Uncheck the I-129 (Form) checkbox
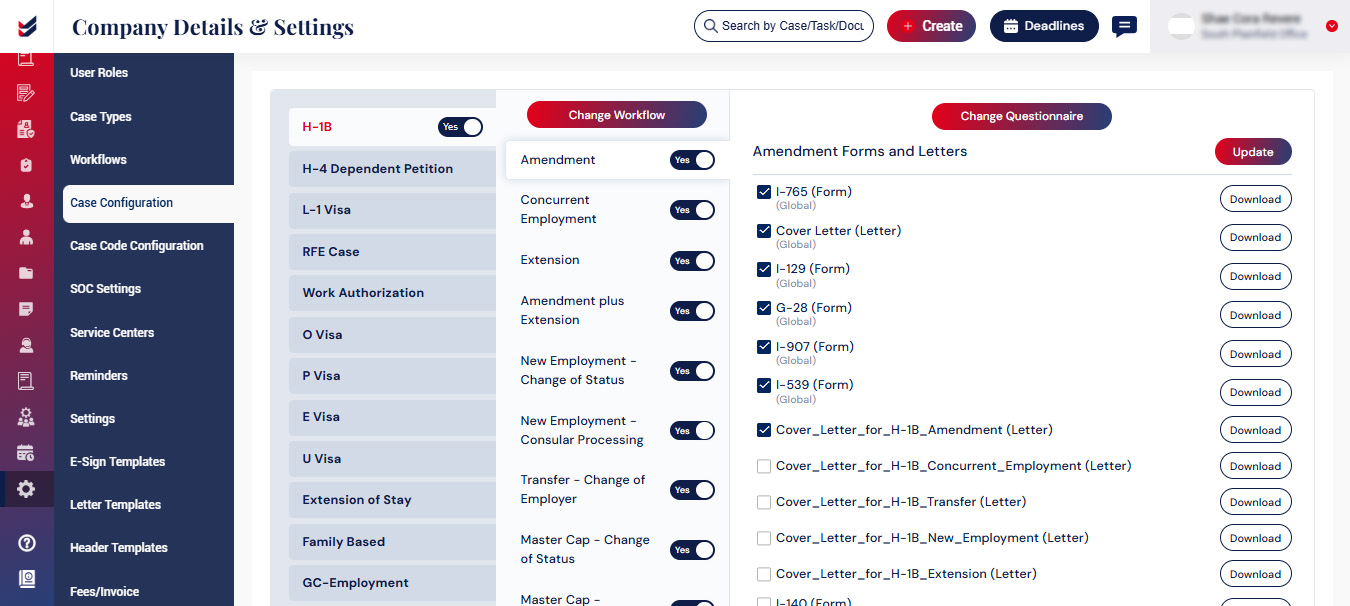Screen dimensions: 1350x606 click(764, 269)
